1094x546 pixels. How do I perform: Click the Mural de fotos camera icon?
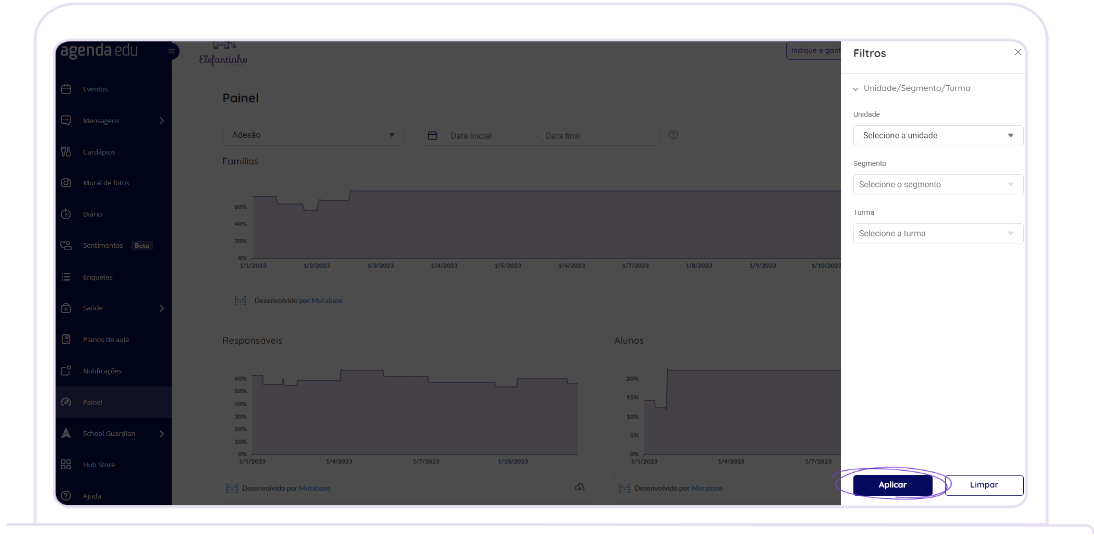66,183
